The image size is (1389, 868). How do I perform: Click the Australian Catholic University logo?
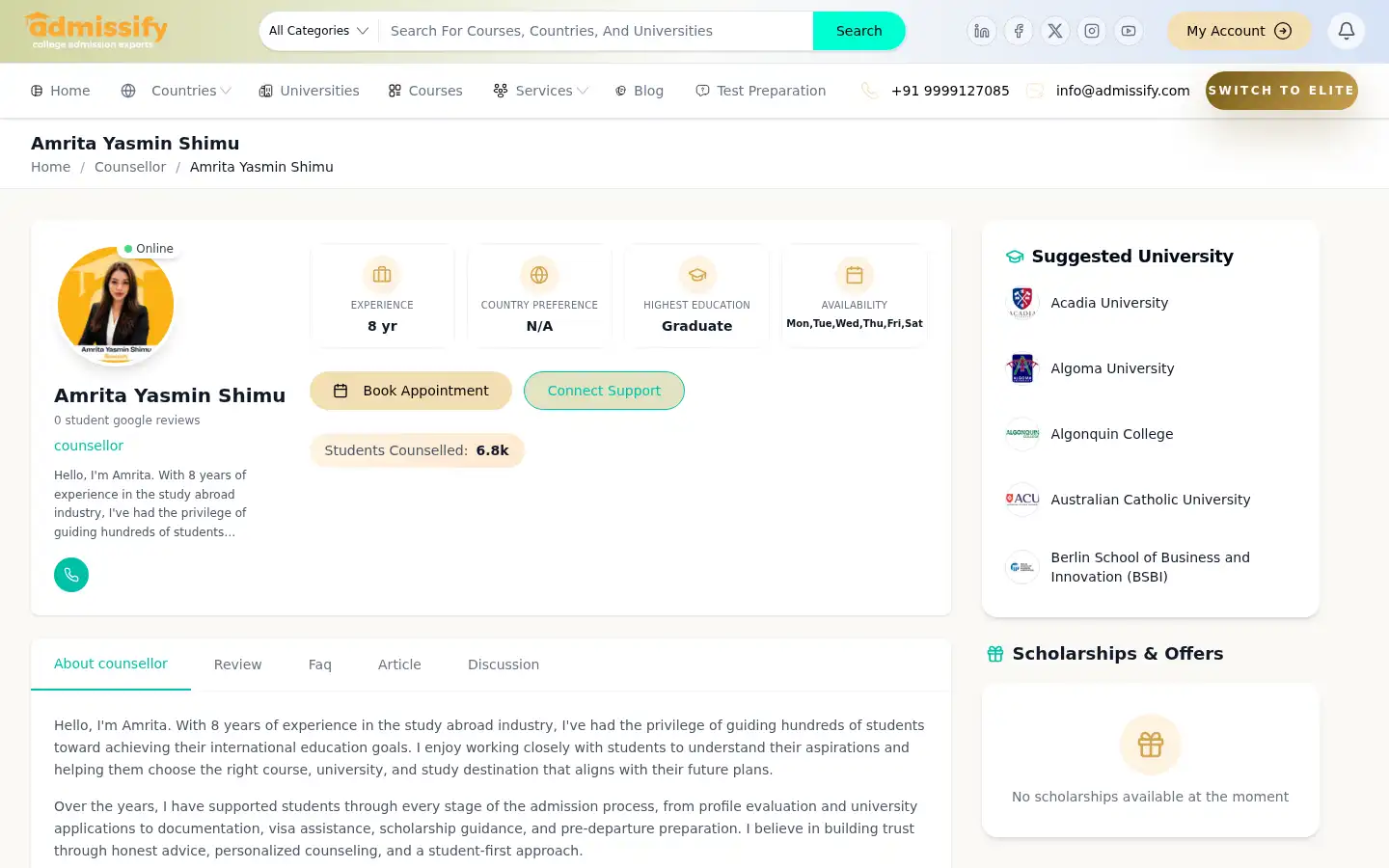pyautogui.click(x=1022, y=500)
